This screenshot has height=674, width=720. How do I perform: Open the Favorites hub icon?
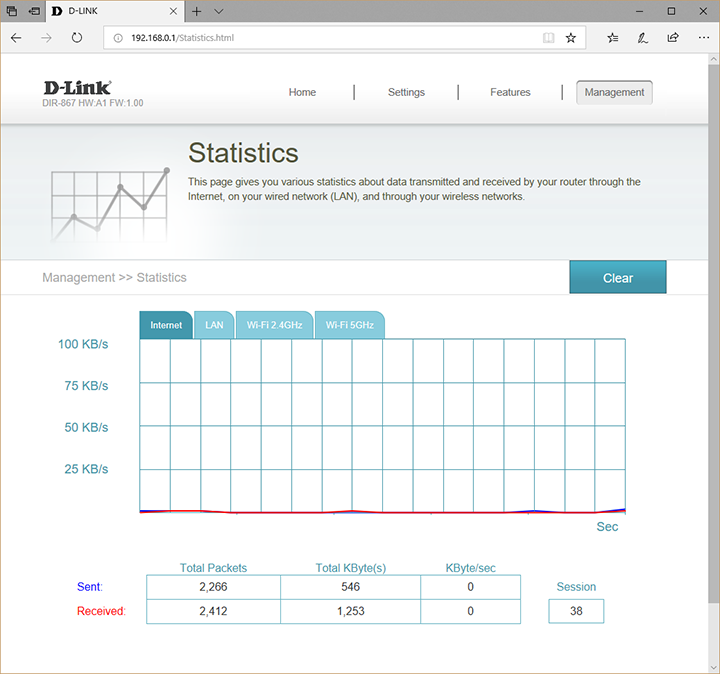[x=613, y=38]
